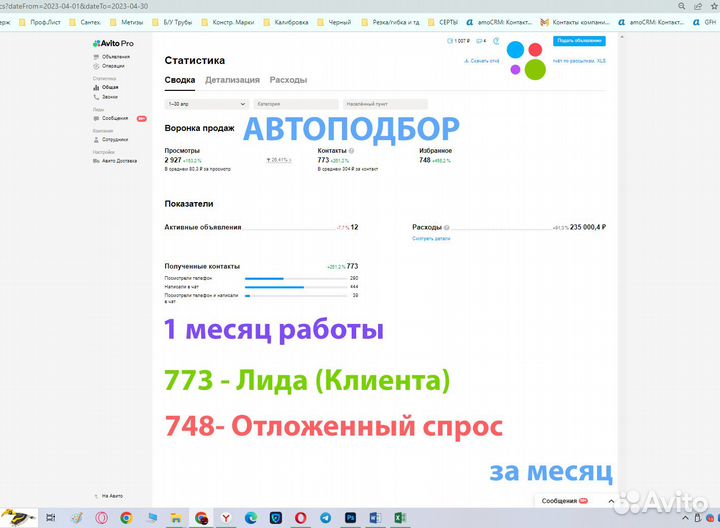
Task: Switch to the Сводка tab
Action: click(x=180, y=80)
